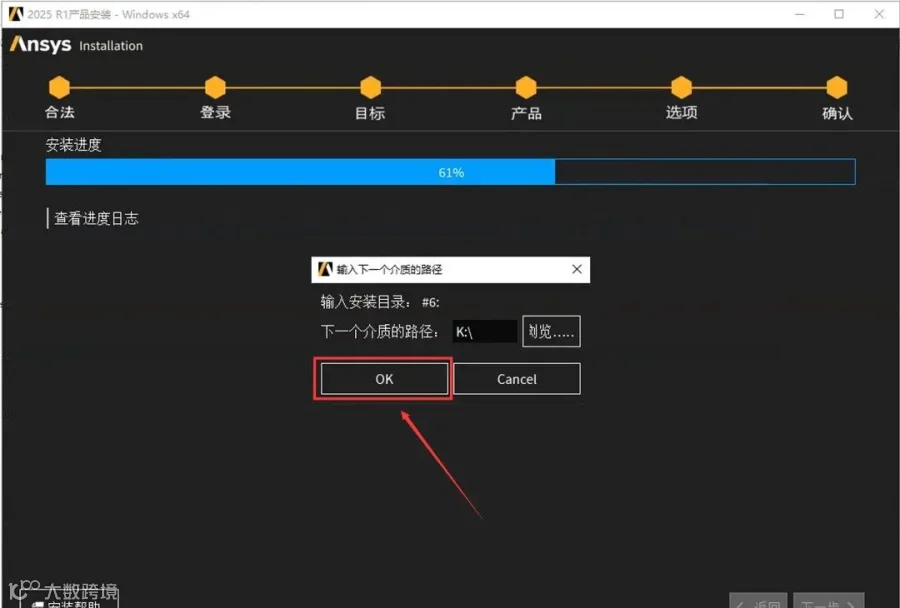This screenshot has height=608, width=900.
Task: Click the Ansys icon in dialog title bar
Action: [x=325, y=269]
